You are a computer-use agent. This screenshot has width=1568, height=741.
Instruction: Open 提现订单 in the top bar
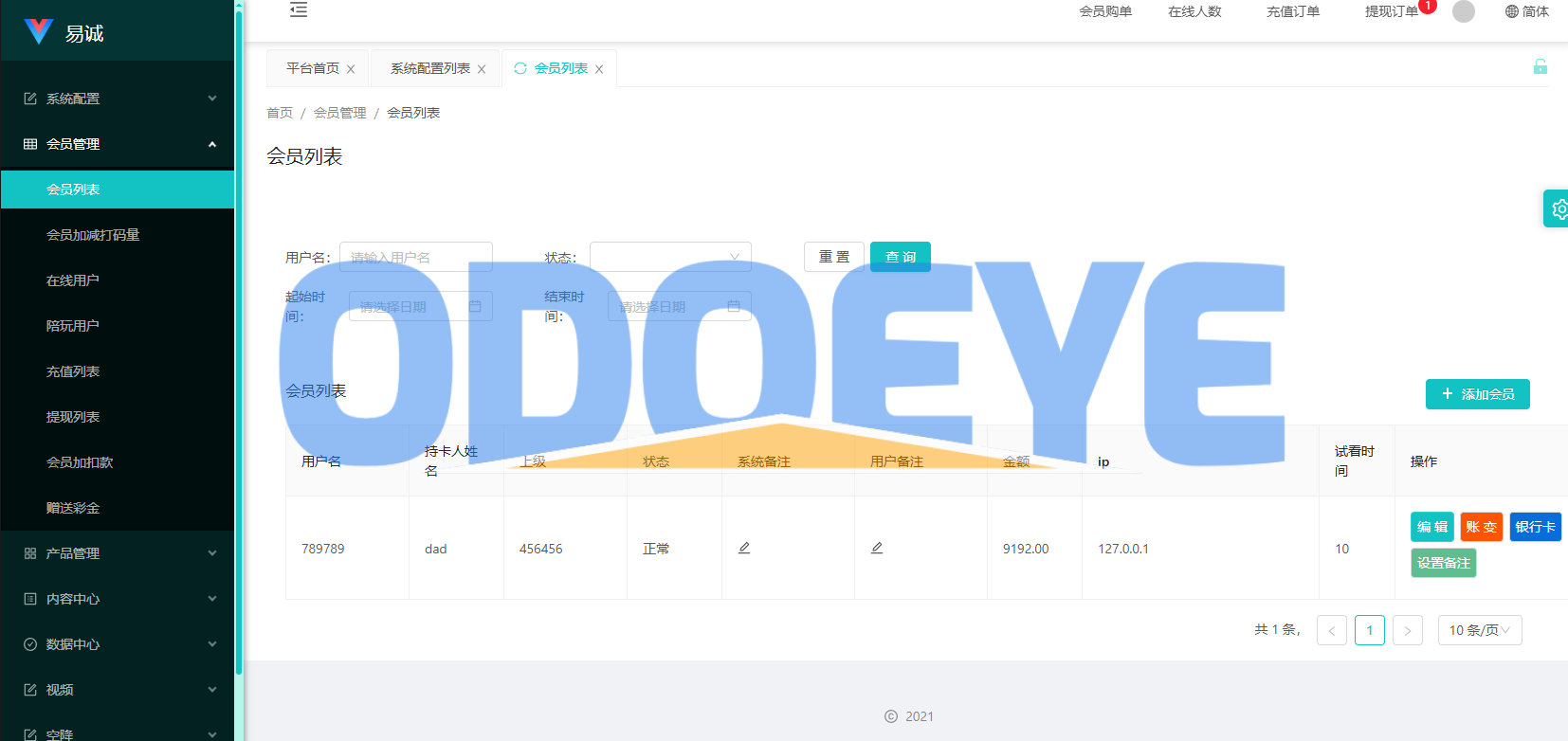tap(1392, 11)
